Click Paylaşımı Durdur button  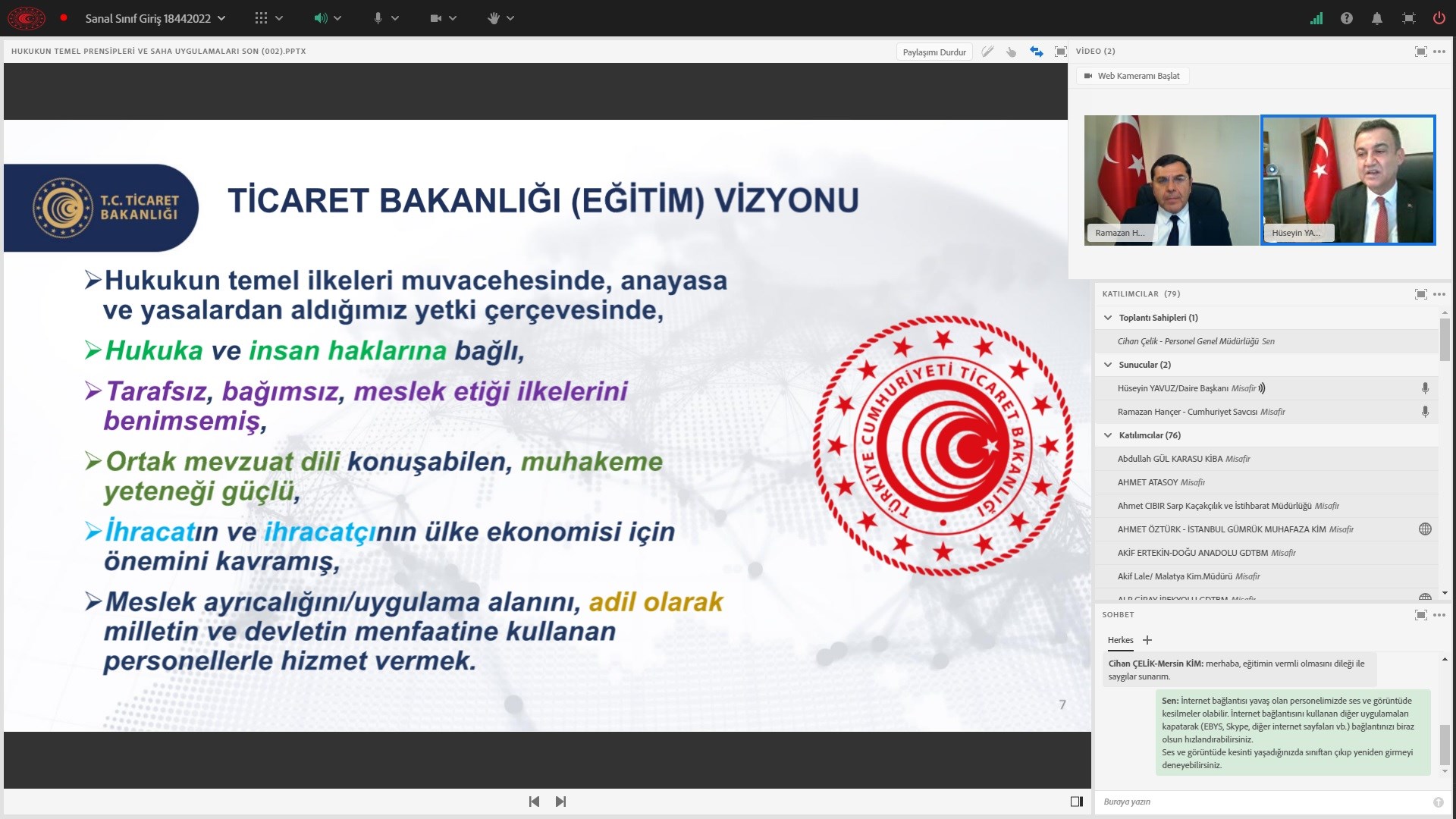tap(934, 52)
